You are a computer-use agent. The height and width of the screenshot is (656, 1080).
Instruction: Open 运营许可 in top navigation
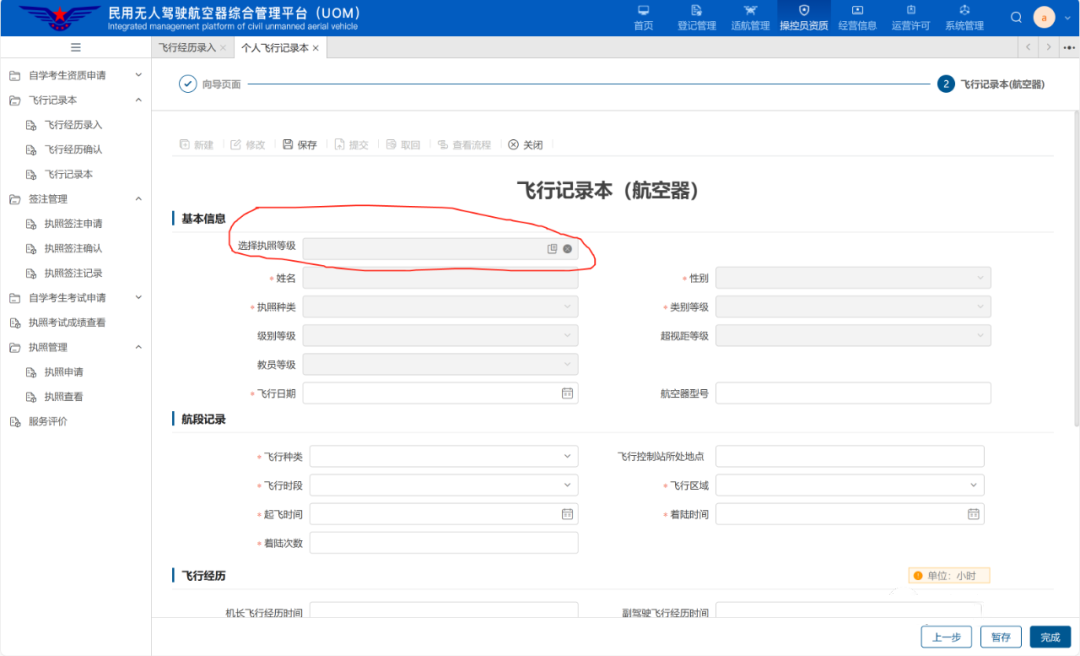tap(911, 18)
